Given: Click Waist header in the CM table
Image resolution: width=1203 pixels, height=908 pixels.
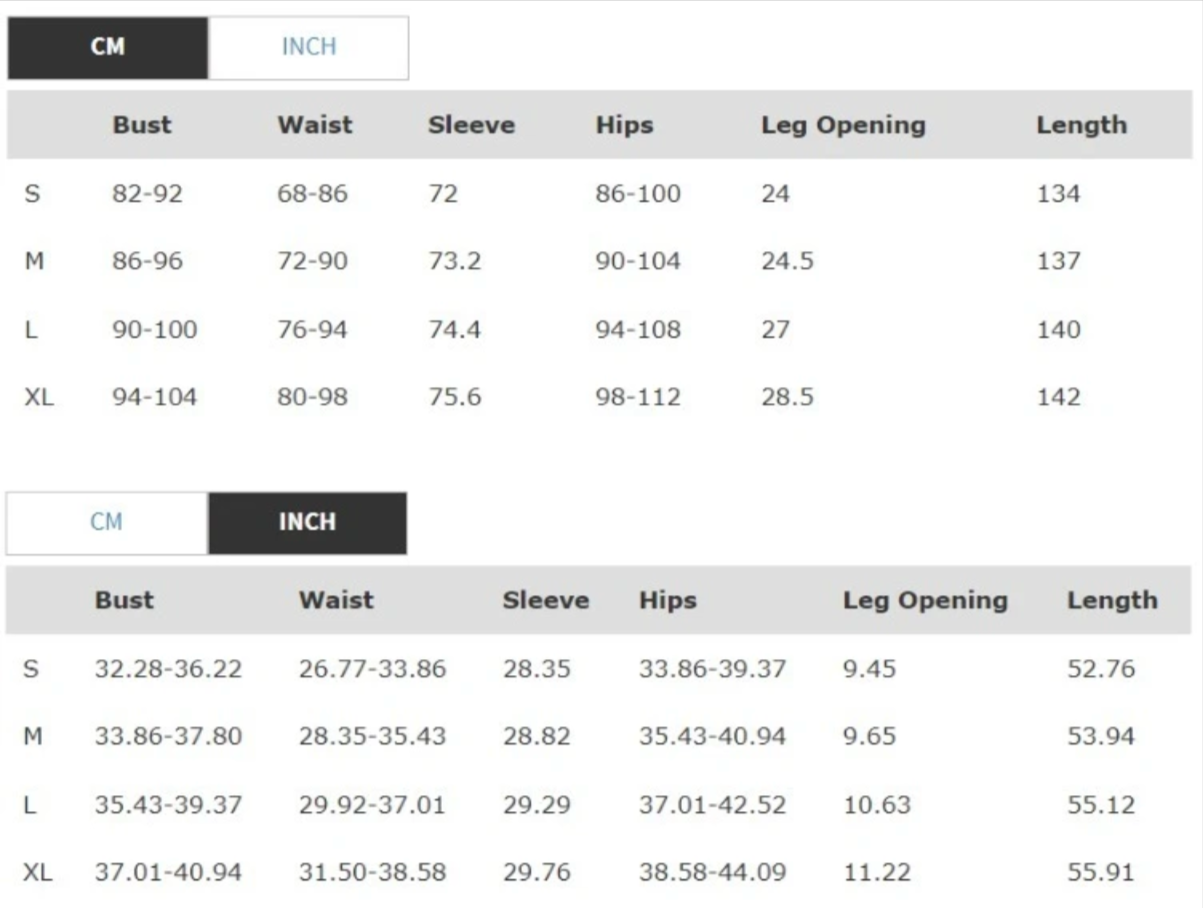Looking at the screenshot, I should click(315, 125).
